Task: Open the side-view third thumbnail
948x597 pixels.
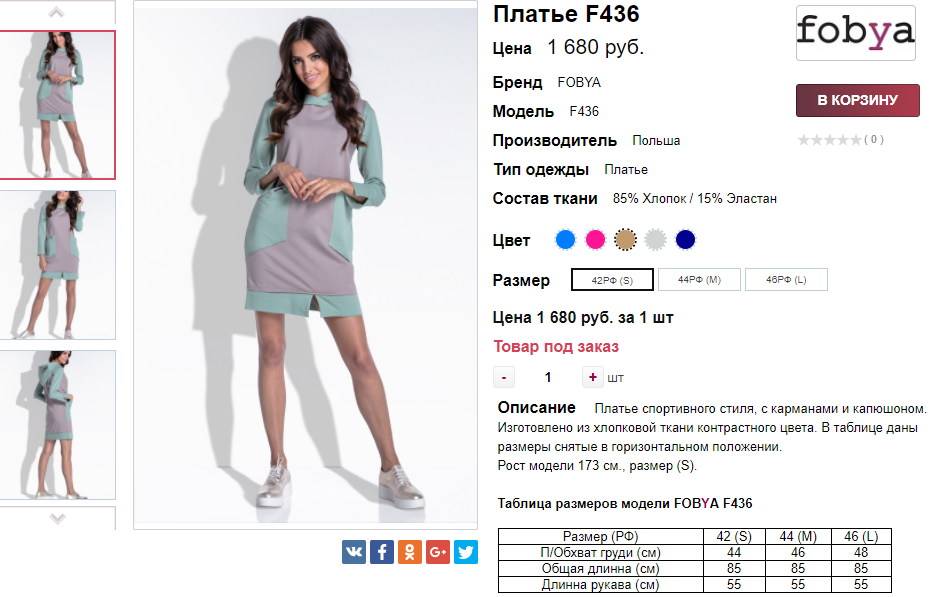Action: (x=57, y=425)
